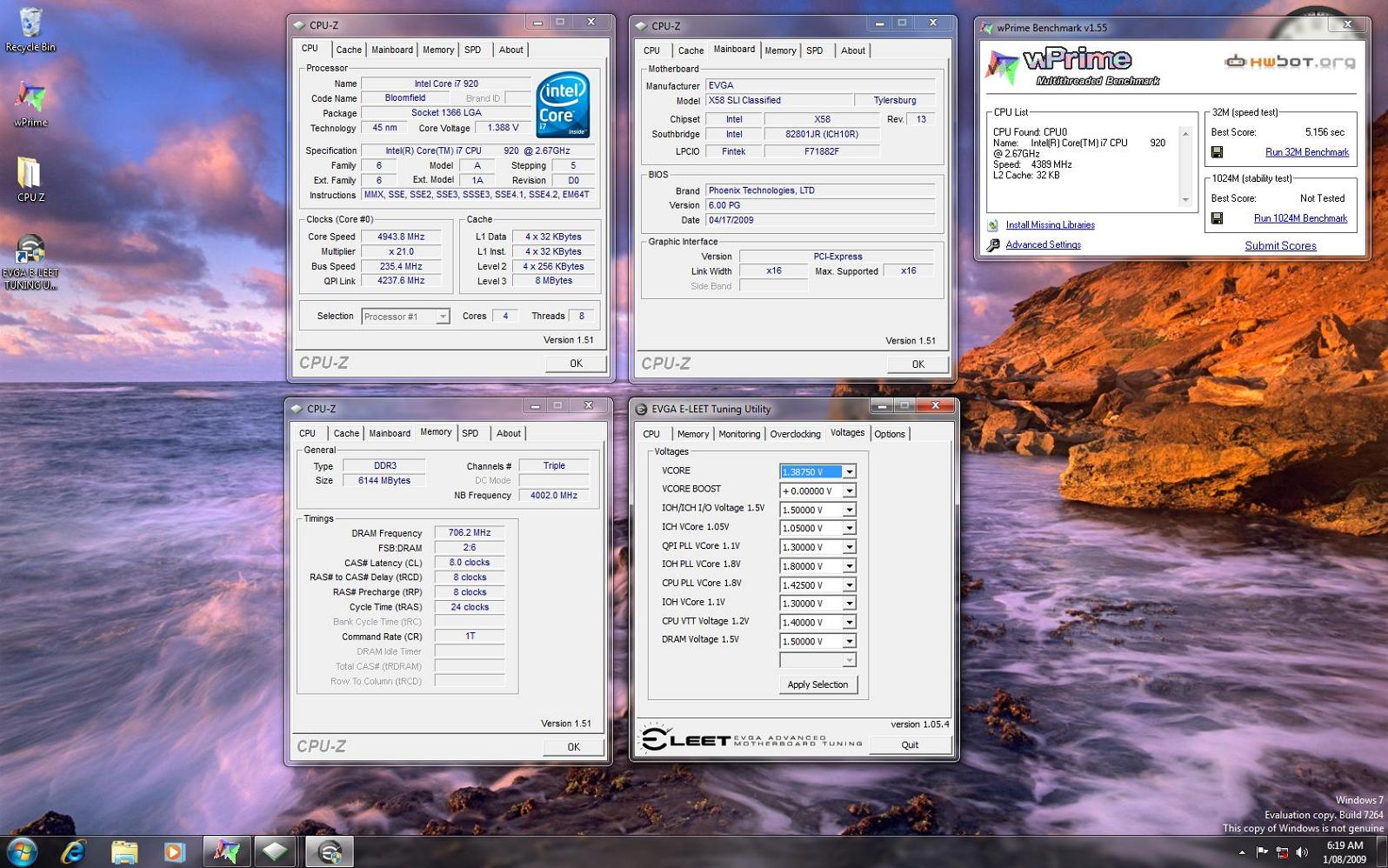Open Cache tab in CPU-Z processor window
Image resolution: width=1388 pixels, height=868 pixels.
click(x=349, y=50)
